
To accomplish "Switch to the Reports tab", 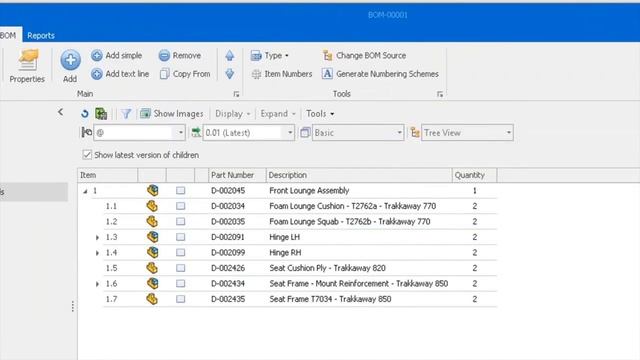I will point(41,36).
